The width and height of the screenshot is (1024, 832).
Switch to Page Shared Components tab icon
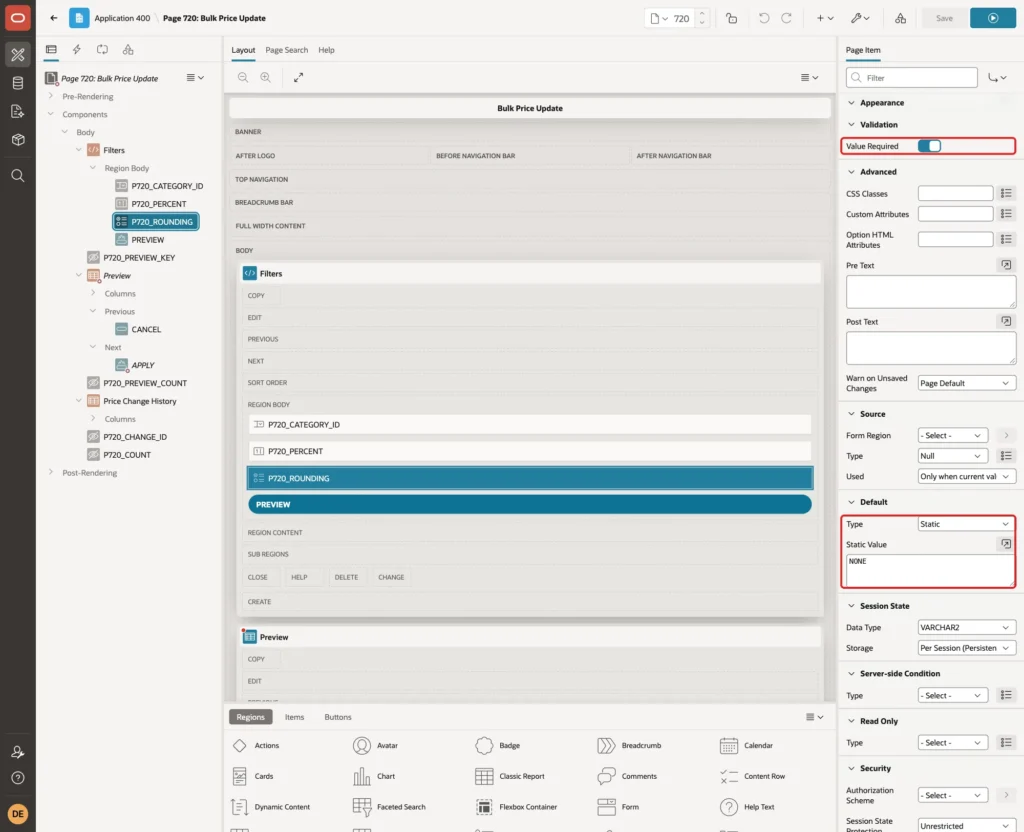click(128, 50)
